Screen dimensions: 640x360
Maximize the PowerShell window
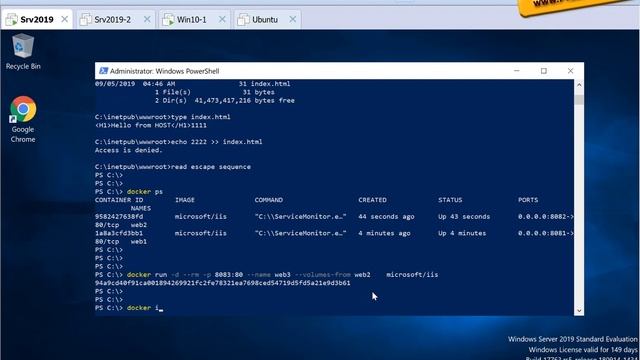pos(544,71)
